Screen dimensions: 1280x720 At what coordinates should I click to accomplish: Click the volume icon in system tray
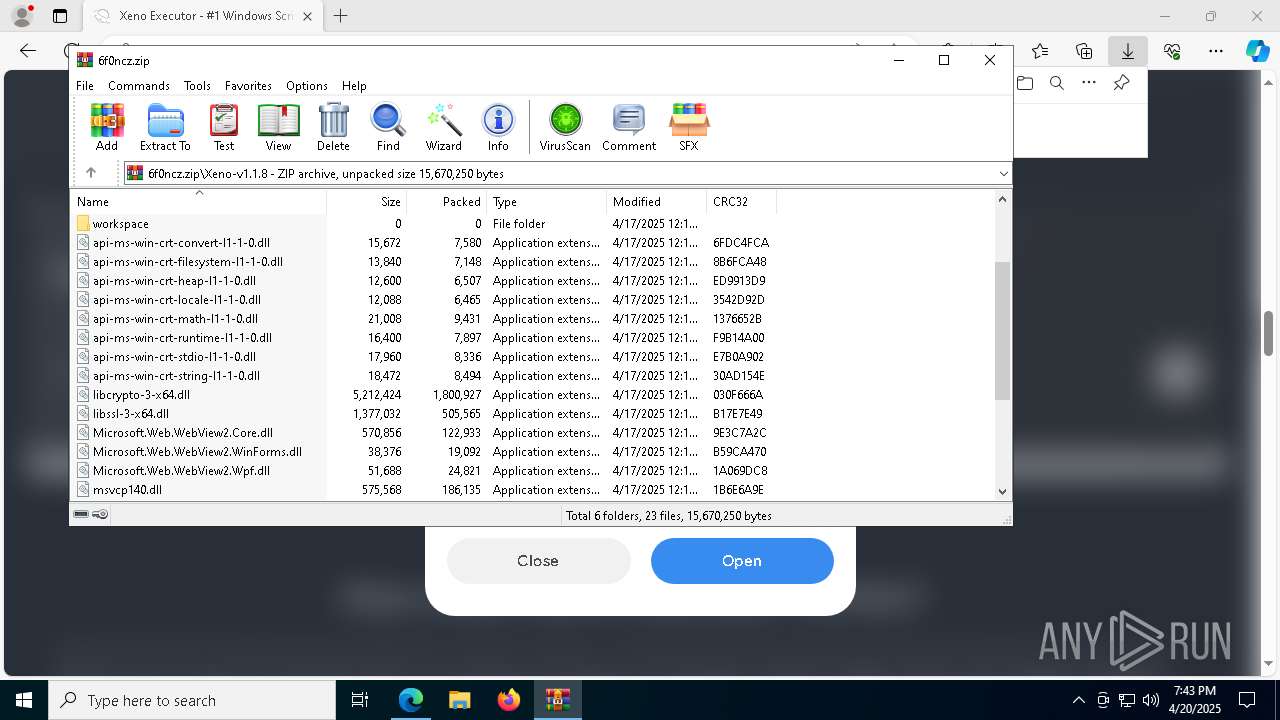tap(1150, 700)
